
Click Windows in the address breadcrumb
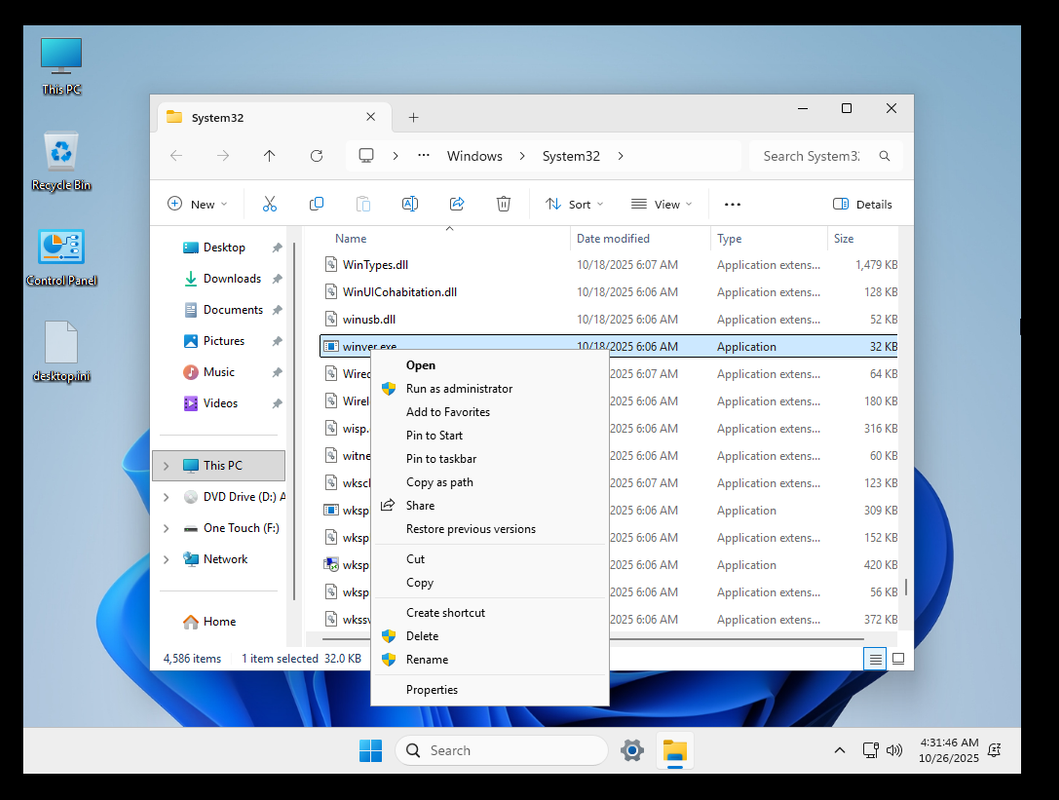point(475,156)
